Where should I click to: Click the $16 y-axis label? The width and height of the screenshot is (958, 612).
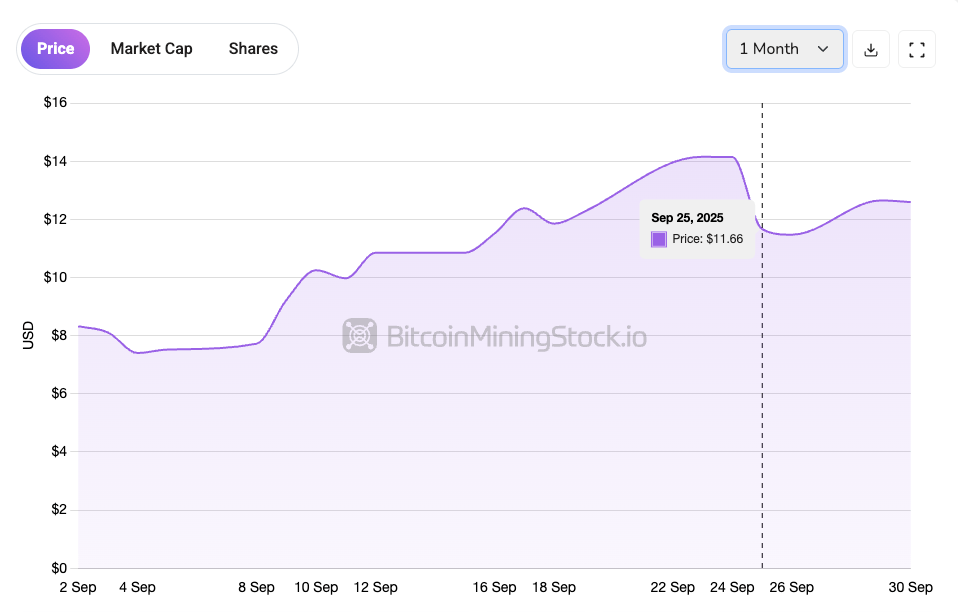click(x=54, y=103)
